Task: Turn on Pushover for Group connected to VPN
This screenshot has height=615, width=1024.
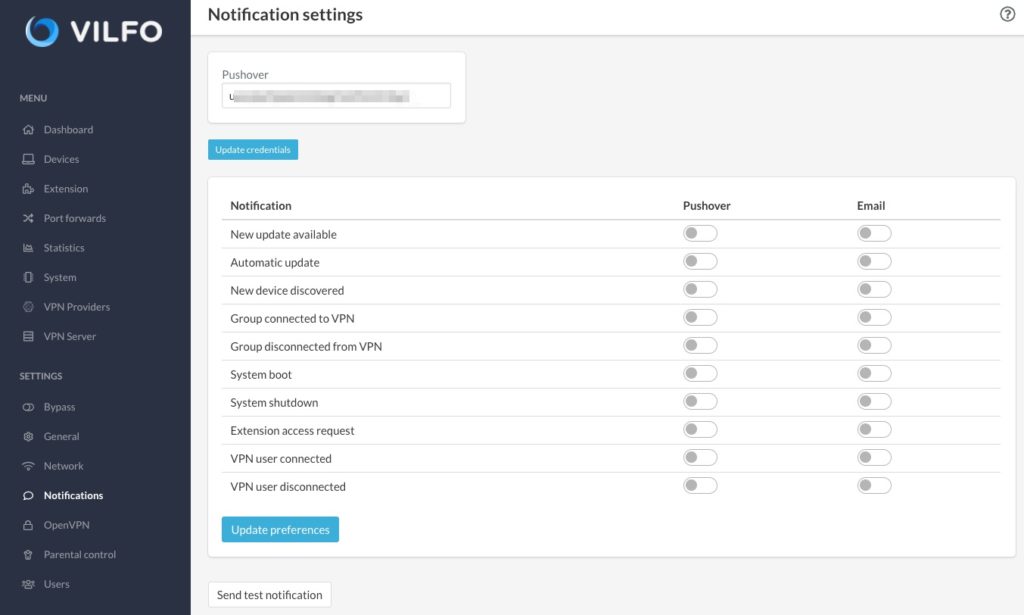Action: [x=700, y=317]
